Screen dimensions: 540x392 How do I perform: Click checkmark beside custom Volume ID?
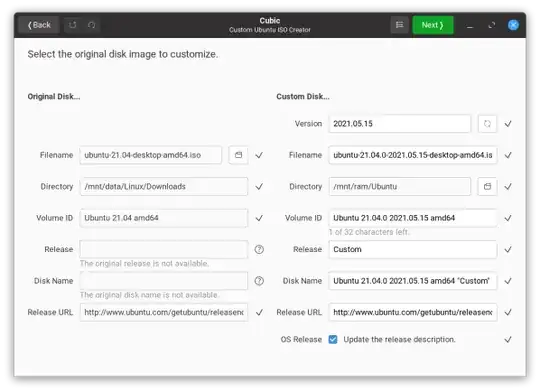tap(508, 218)
